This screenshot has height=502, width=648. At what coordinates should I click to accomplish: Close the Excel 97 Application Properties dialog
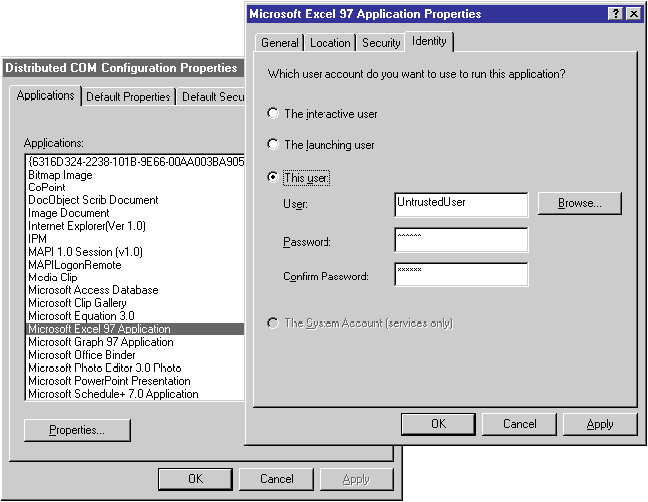633,14
